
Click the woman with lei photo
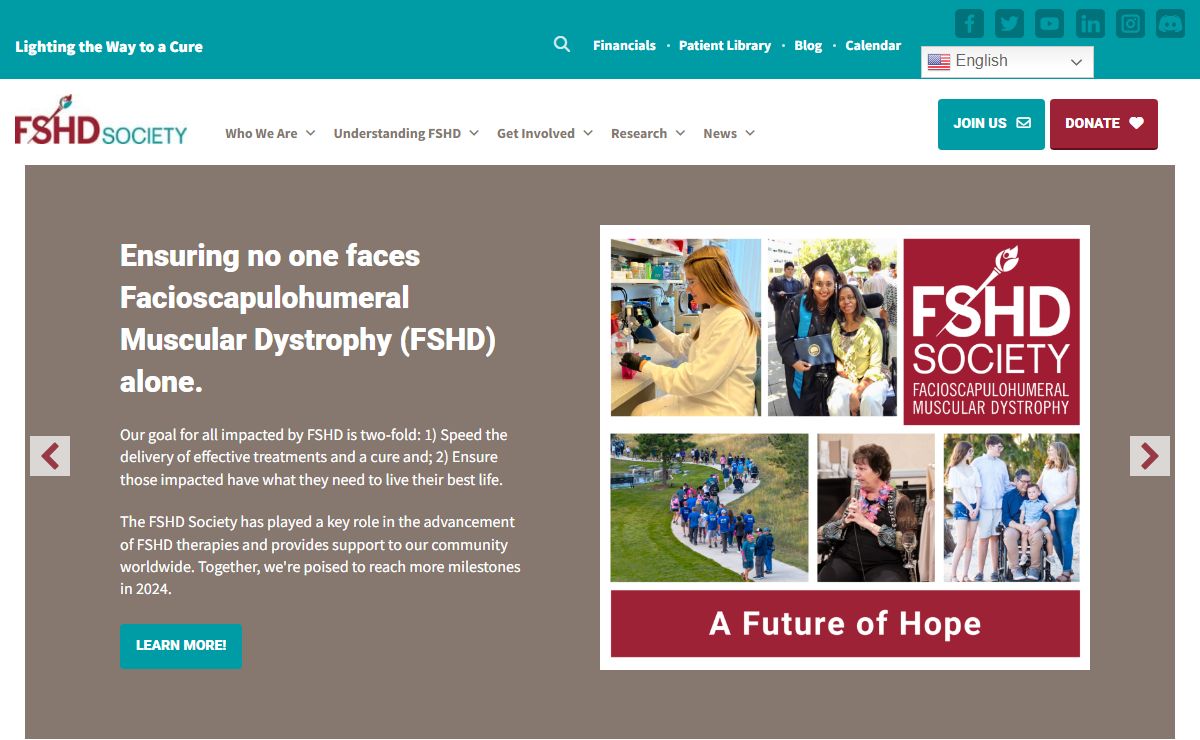[876, 507]
